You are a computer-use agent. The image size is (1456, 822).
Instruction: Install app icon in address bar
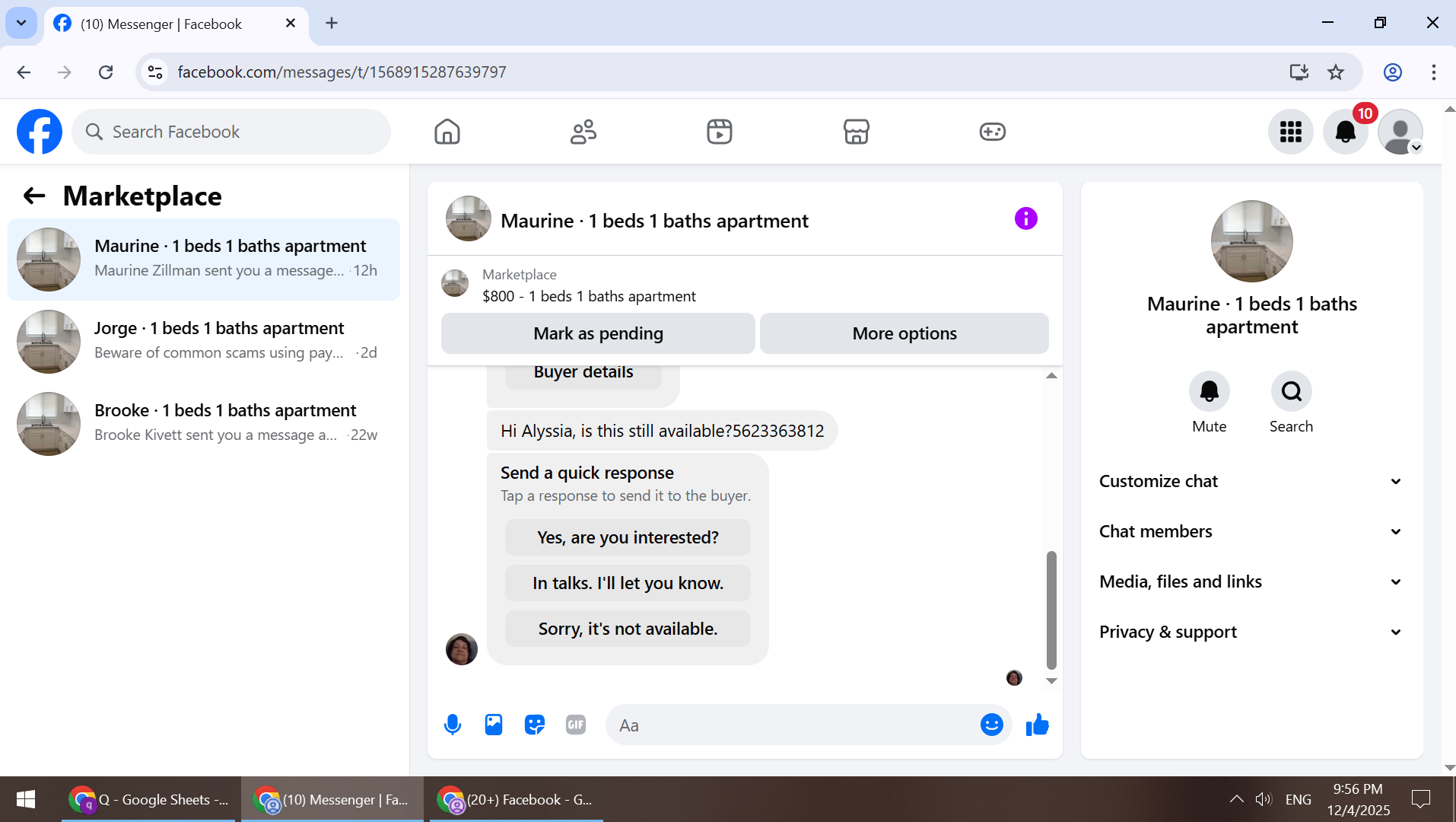[1299, 72]
